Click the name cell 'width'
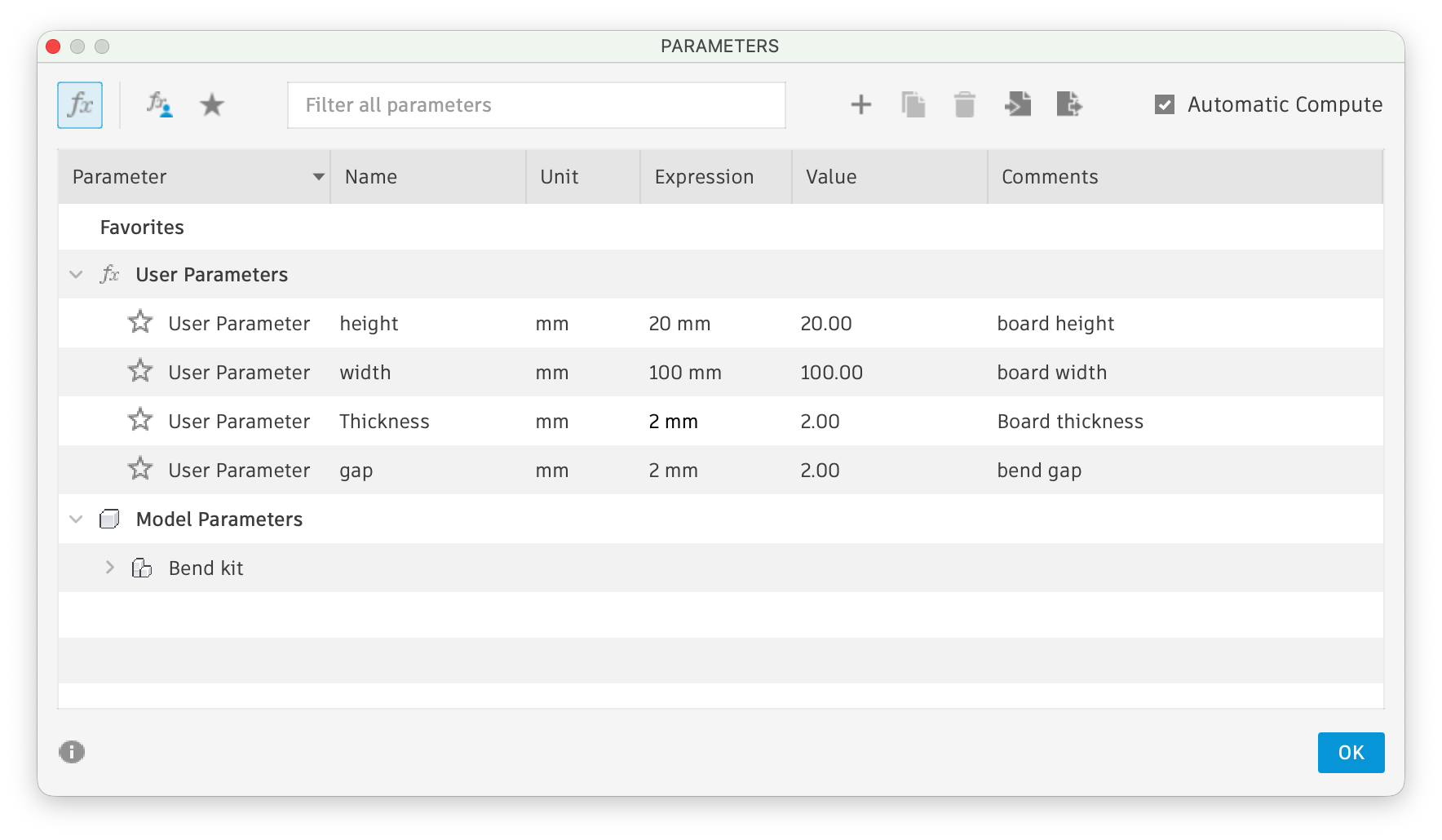This screenshot has width=1442, height=840. coord(365,373)
